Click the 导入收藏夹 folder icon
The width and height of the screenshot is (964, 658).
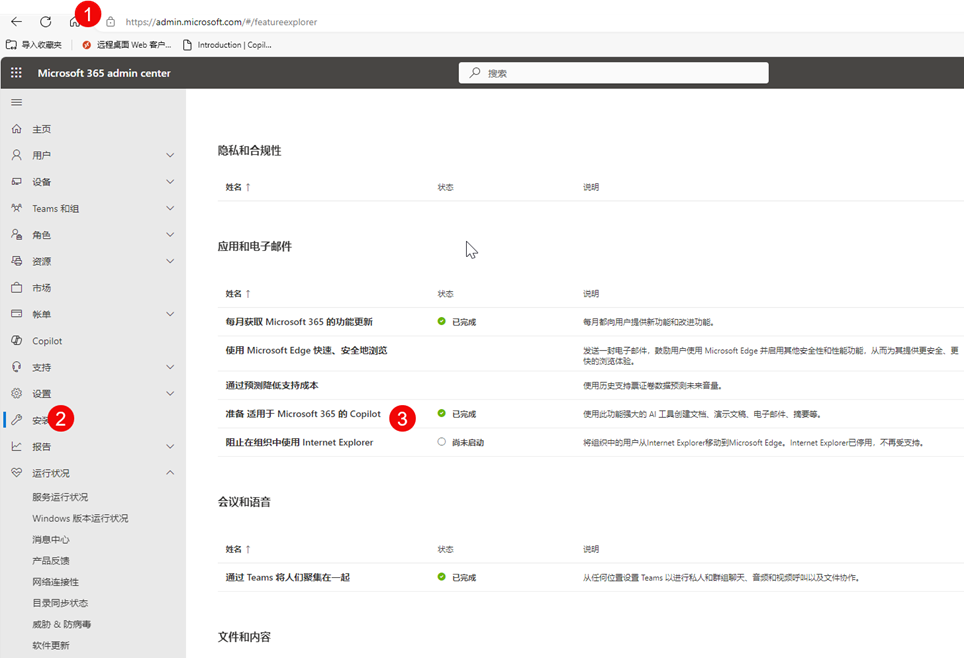coord(11,44)
